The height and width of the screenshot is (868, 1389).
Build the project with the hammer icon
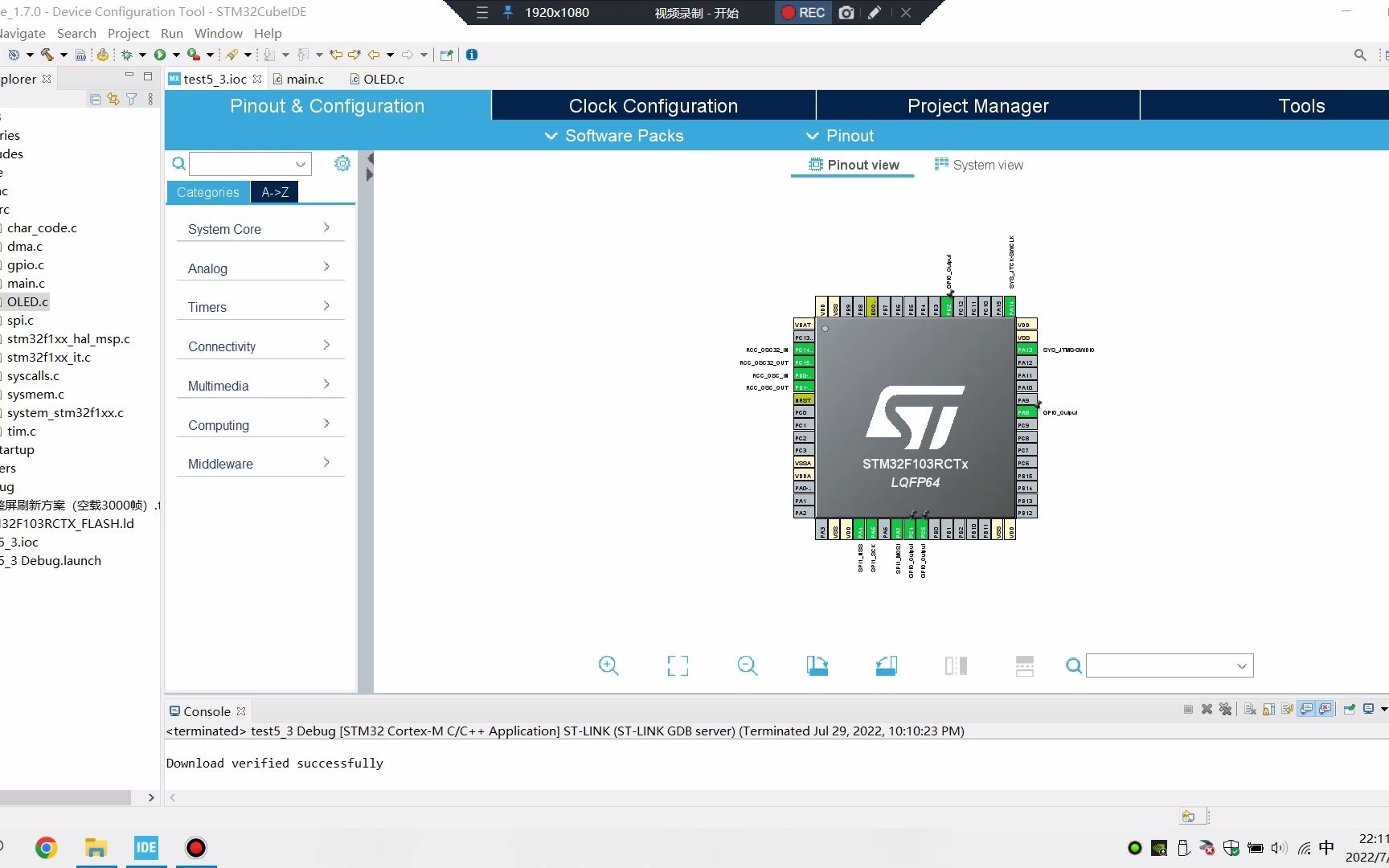pyautogui.click(x=47, y=54)
